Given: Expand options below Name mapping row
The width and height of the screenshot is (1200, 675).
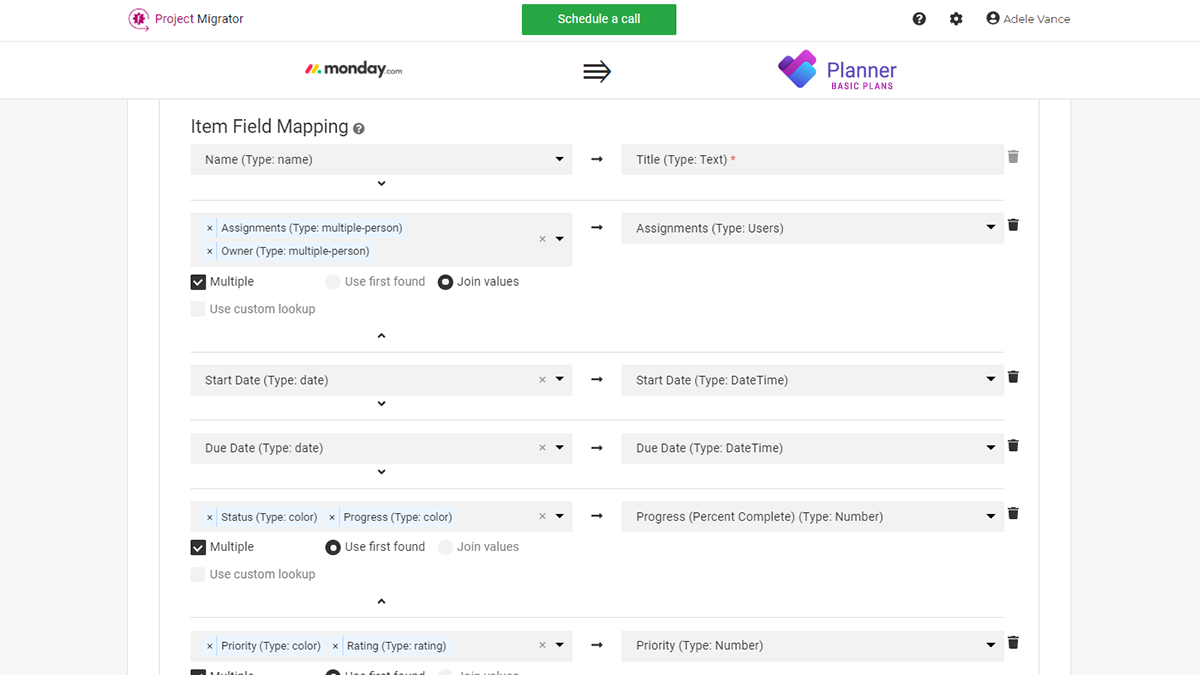Looking at the screenshot, I should click(381, 184).
